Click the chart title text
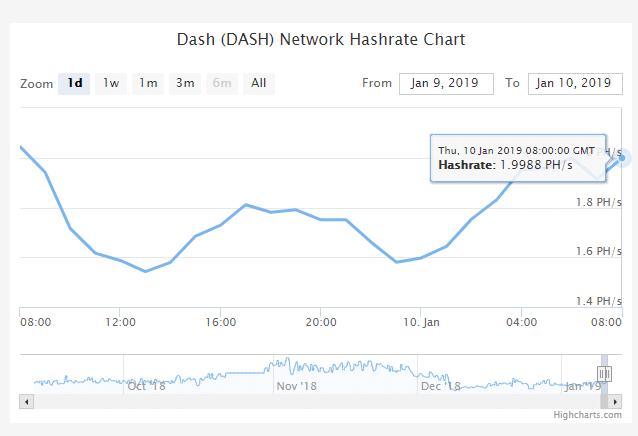This screenshot has width=638, height=436. pyautogui.click(x=321, y=40)
